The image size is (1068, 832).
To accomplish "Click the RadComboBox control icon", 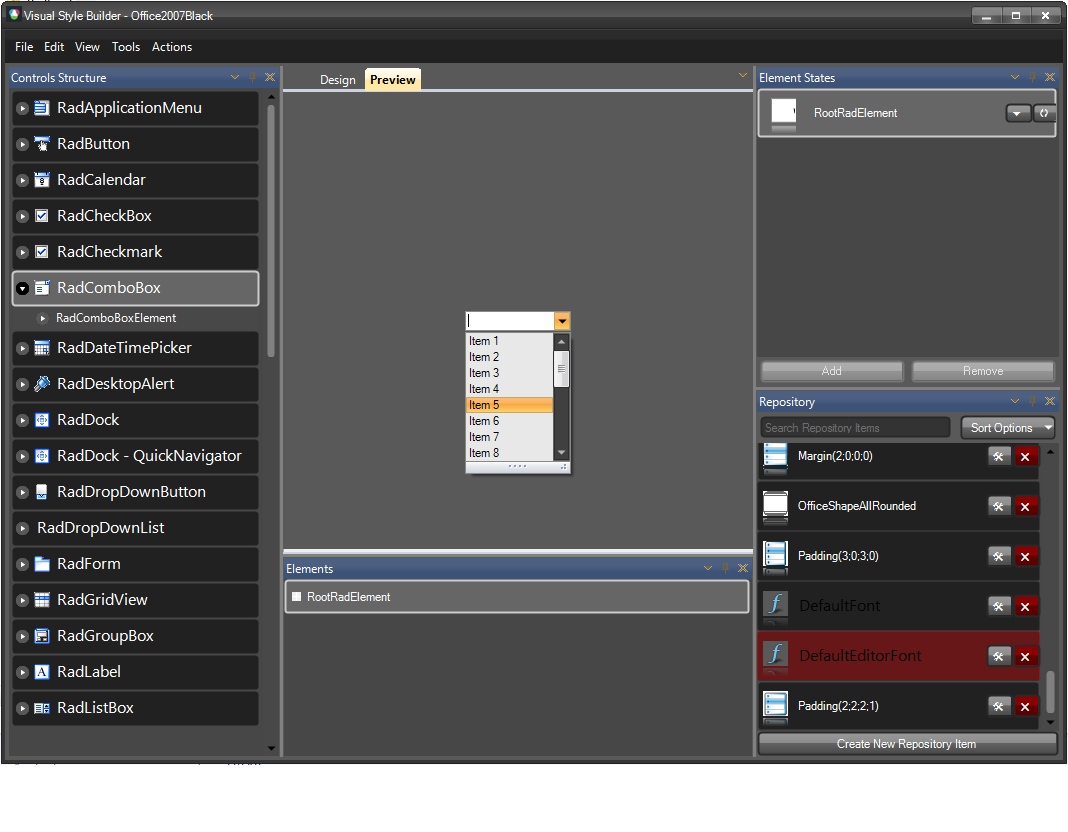I will point(42,289).
